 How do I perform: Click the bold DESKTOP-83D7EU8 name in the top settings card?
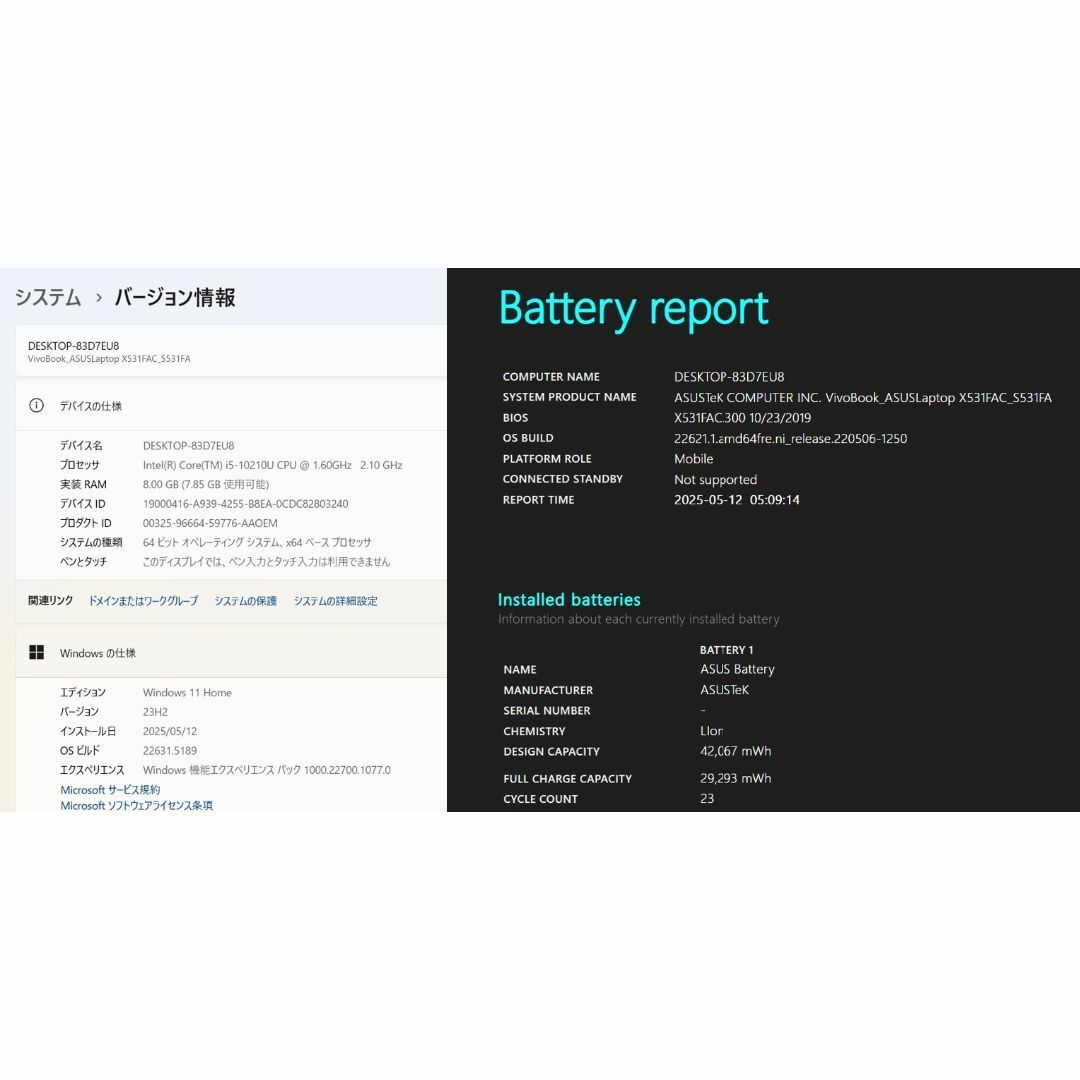tap(74, 346)
